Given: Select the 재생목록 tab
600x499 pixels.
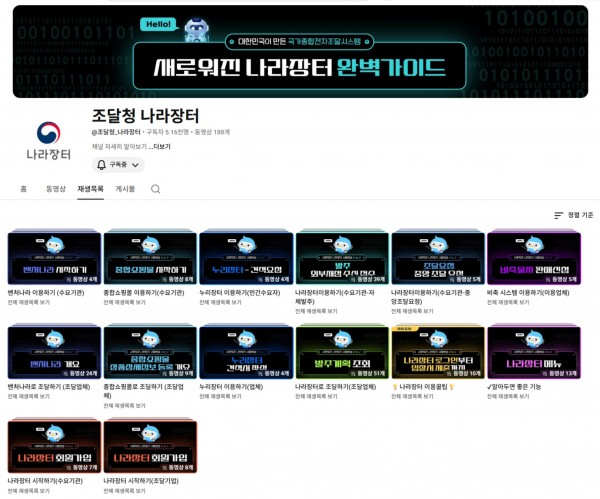Looking at the screenshot, I should click(x=90, y=189).
